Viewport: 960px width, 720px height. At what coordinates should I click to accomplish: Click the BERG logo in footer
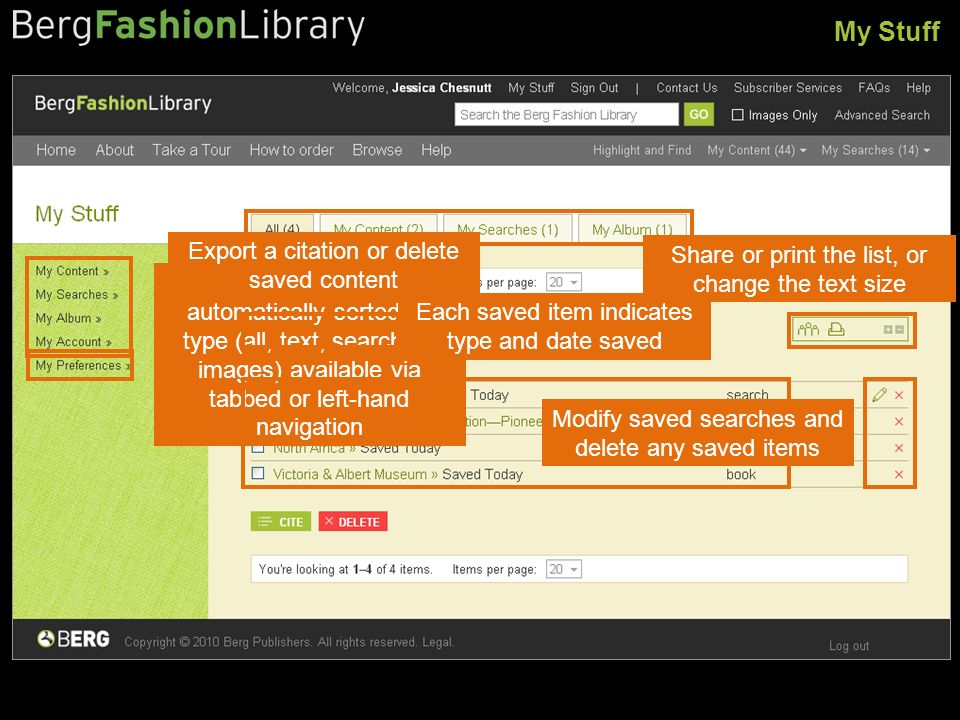(73, 639)
